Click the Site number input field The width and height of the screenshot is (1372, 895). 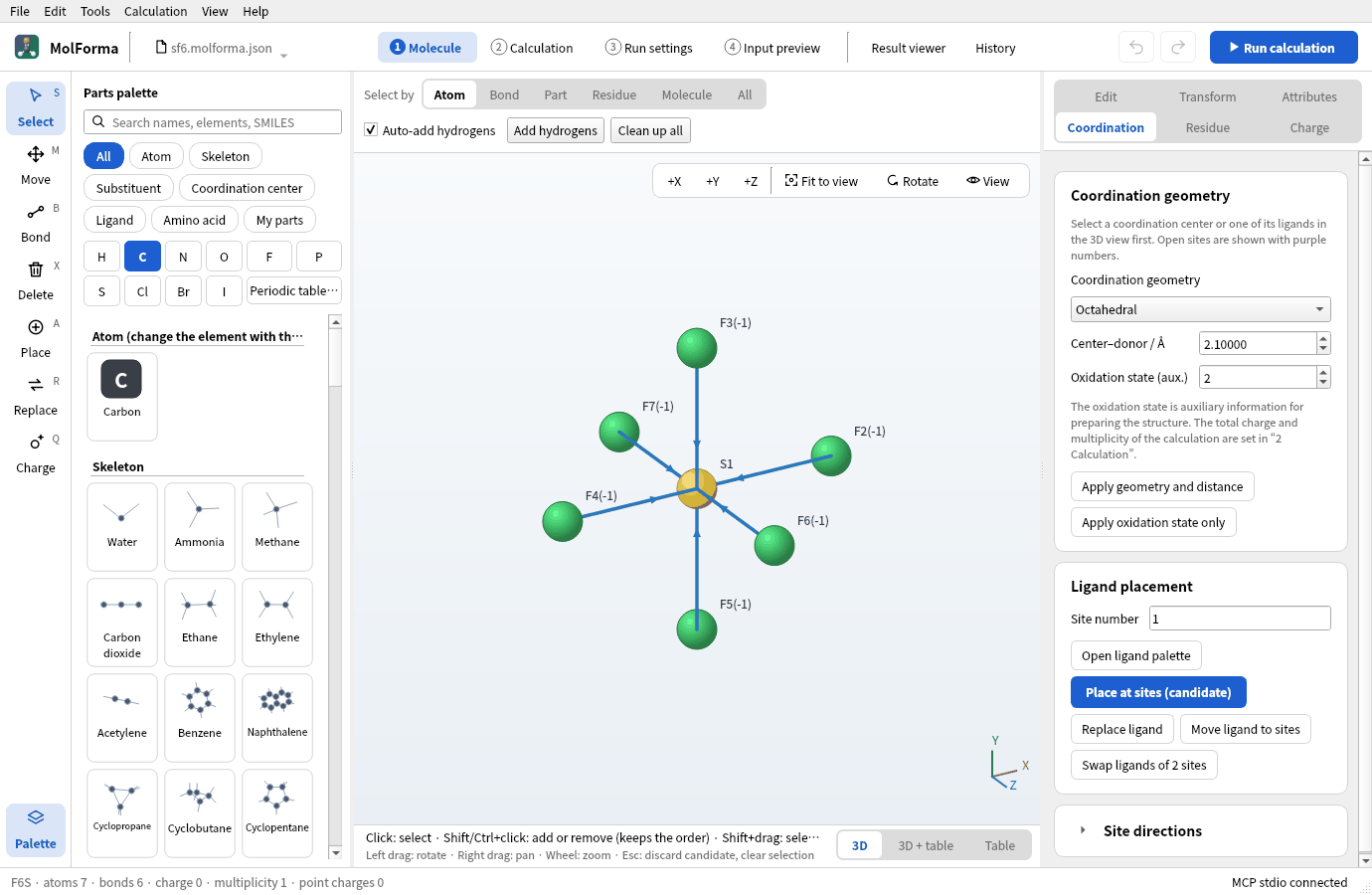point(1240,619)
